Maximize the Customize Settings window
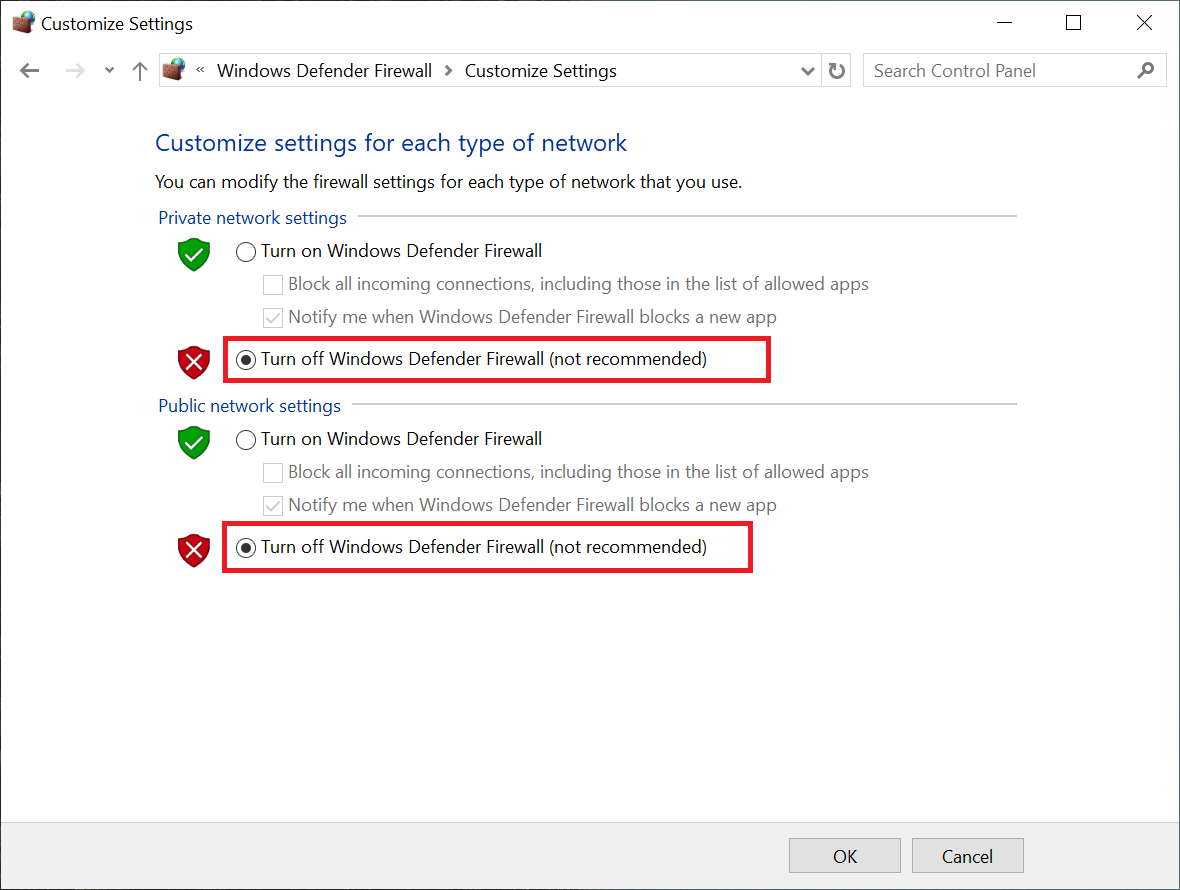The image size is (1180, 890). 1074,23
